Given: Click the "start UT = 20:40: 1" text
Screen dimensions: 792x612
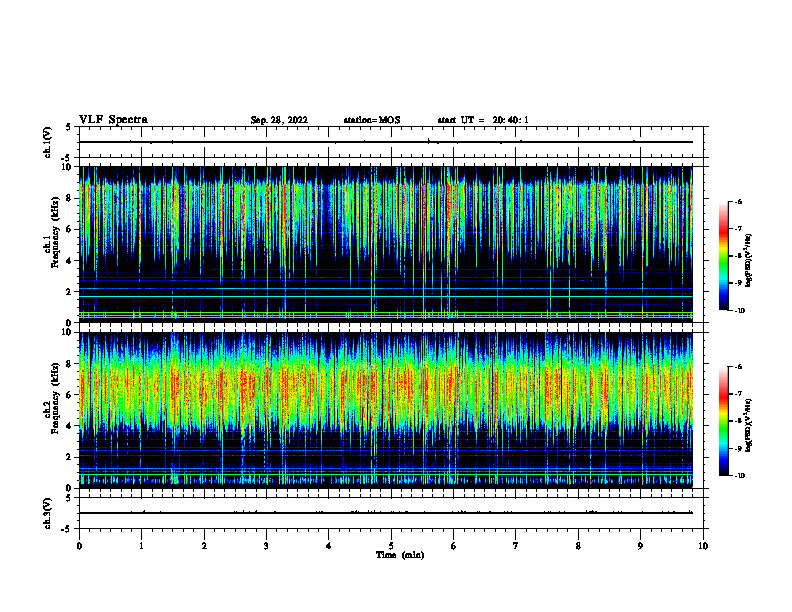Looking at the screenshot, I should (x=483, y=120).
